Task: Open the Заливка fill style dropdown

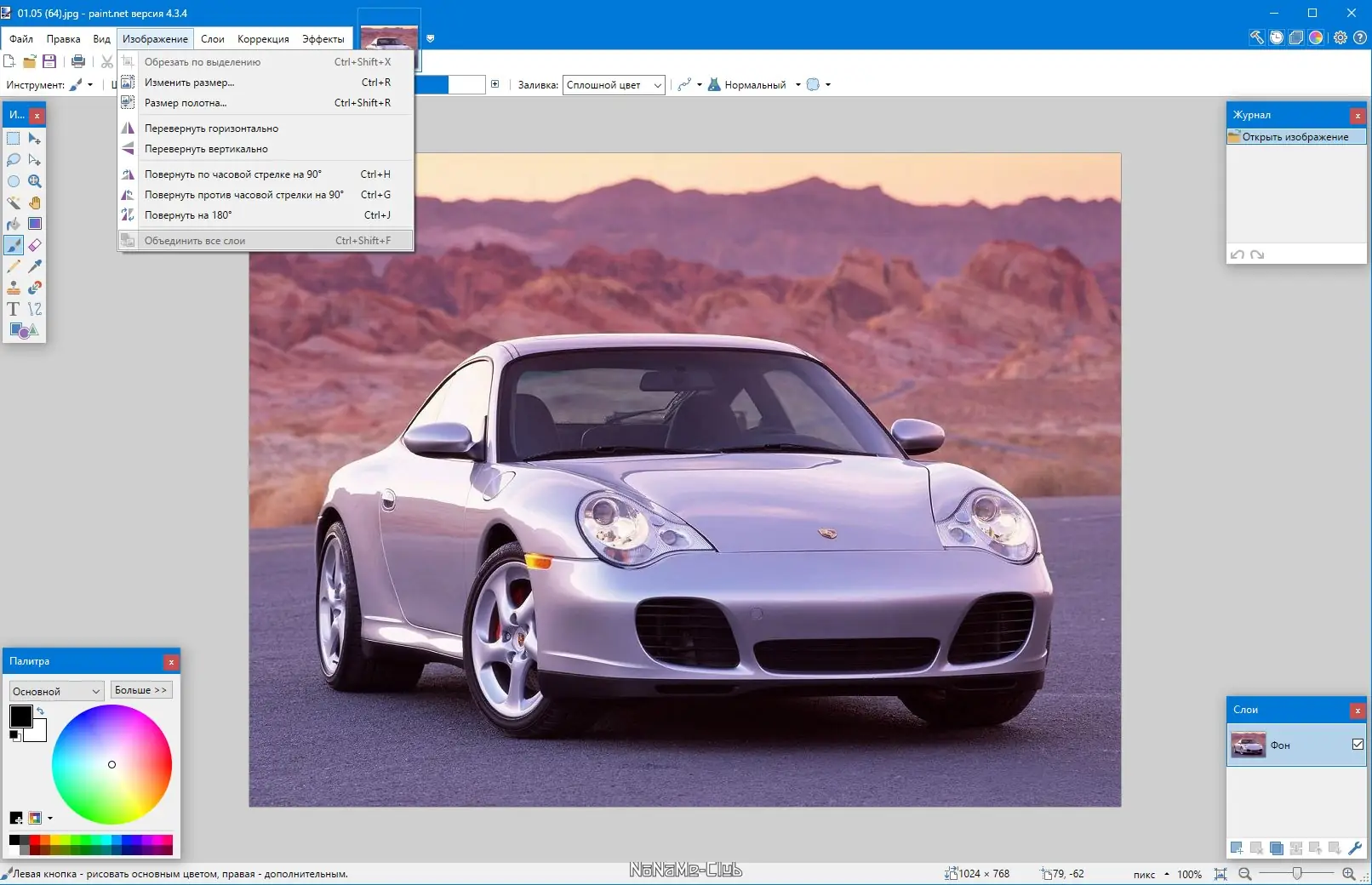Action: click(x=614, y=85)
